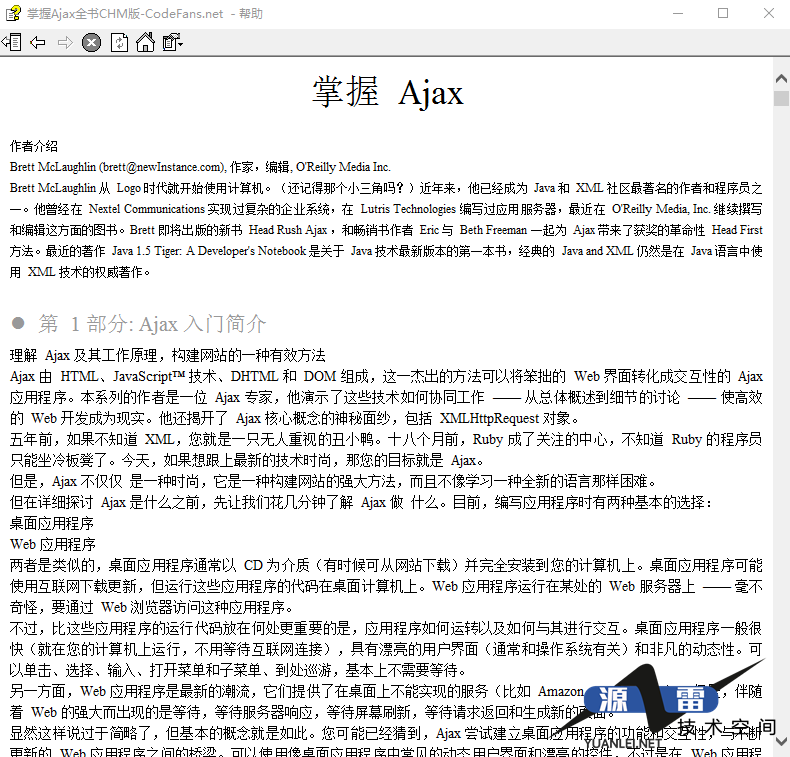Go to the CHM home page
This screenshot has height=757, width=790.
pyautogui.click(x=146, y=42)
